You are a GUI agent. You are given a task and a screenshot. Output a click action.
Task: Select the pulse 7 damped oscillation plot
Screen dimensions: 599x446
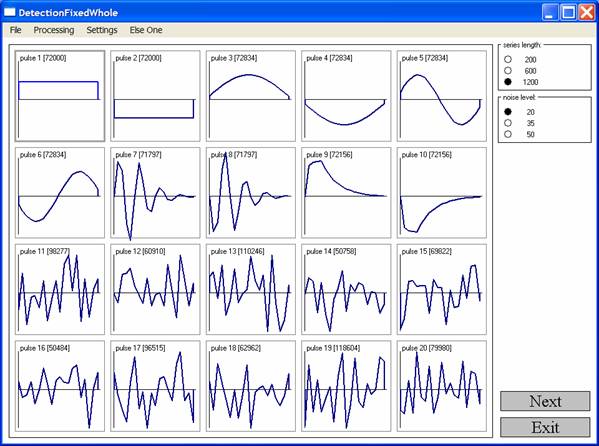pos(155,193)
